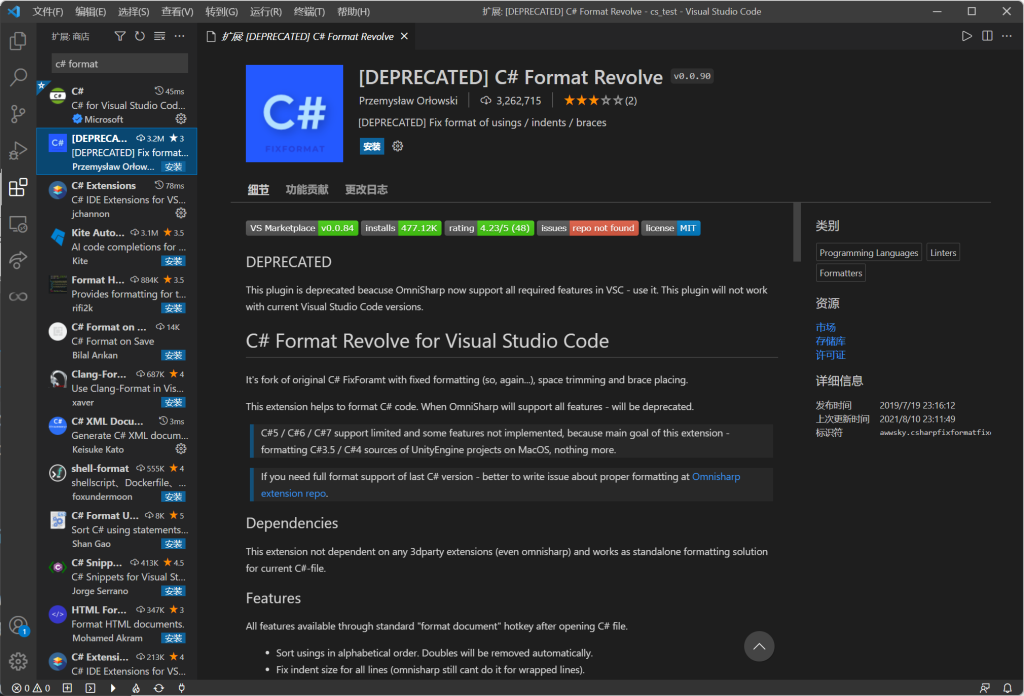Click the VS Marketplace v0.0.84 badge
1024x696 pixels.
302,228
